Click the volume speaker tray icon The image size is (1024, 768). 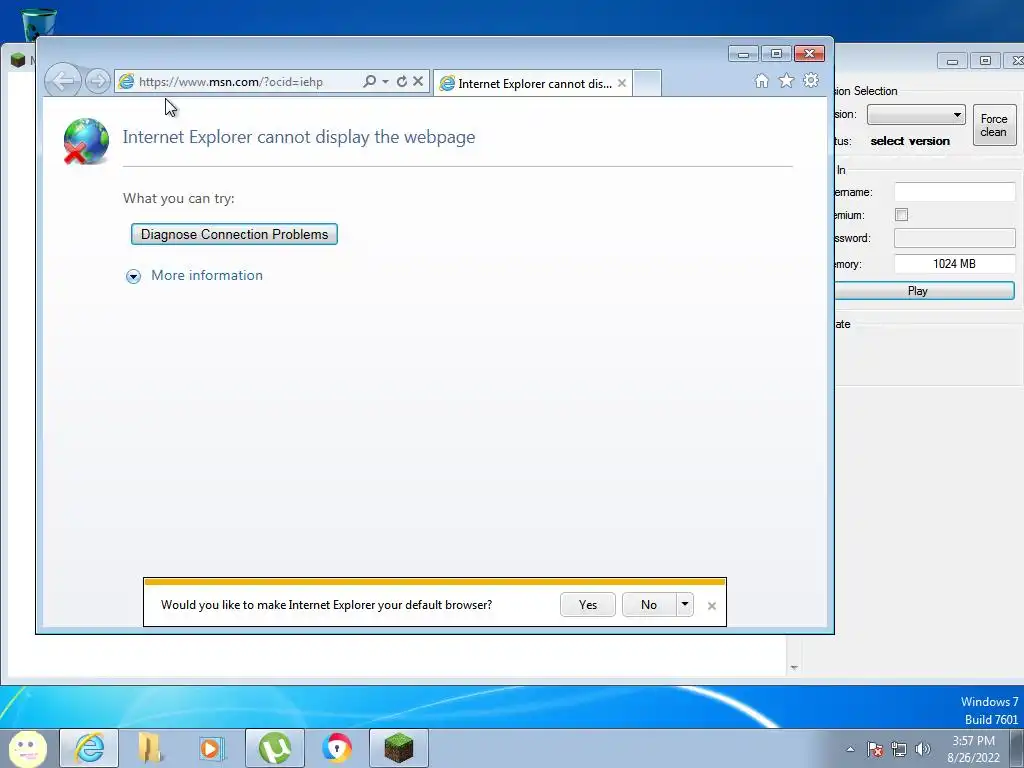pyautogui.click(x=923, y=749)
